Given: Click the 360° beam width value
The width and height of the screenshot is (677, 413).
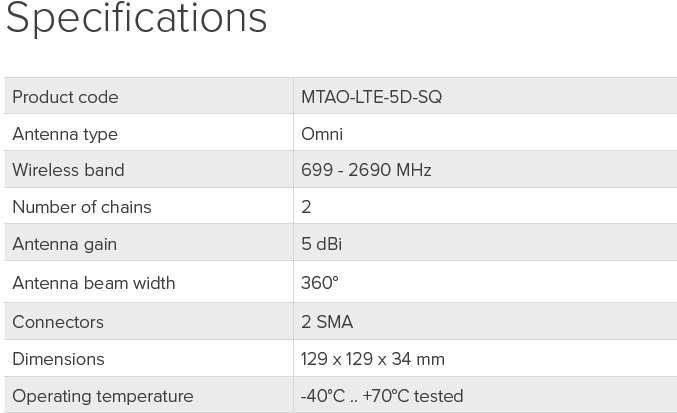Looking at the screenshot, I should coord(320,283).
